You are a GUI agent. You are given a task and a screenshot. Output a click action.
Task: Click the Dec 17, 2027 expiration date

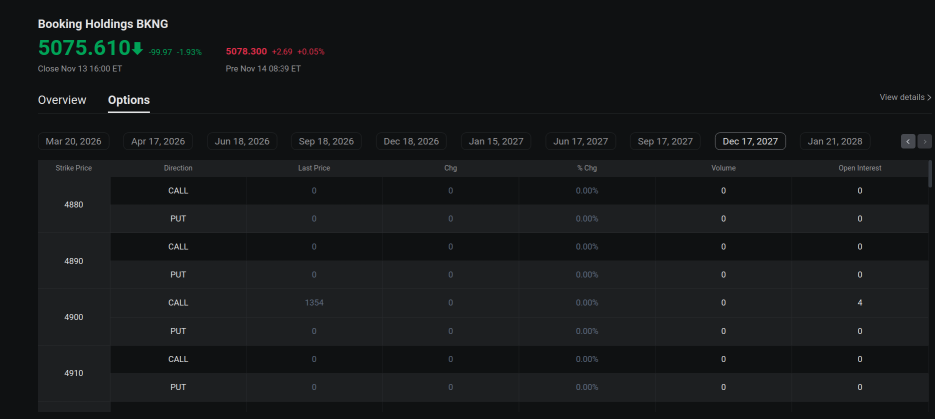tap(750, 142)
